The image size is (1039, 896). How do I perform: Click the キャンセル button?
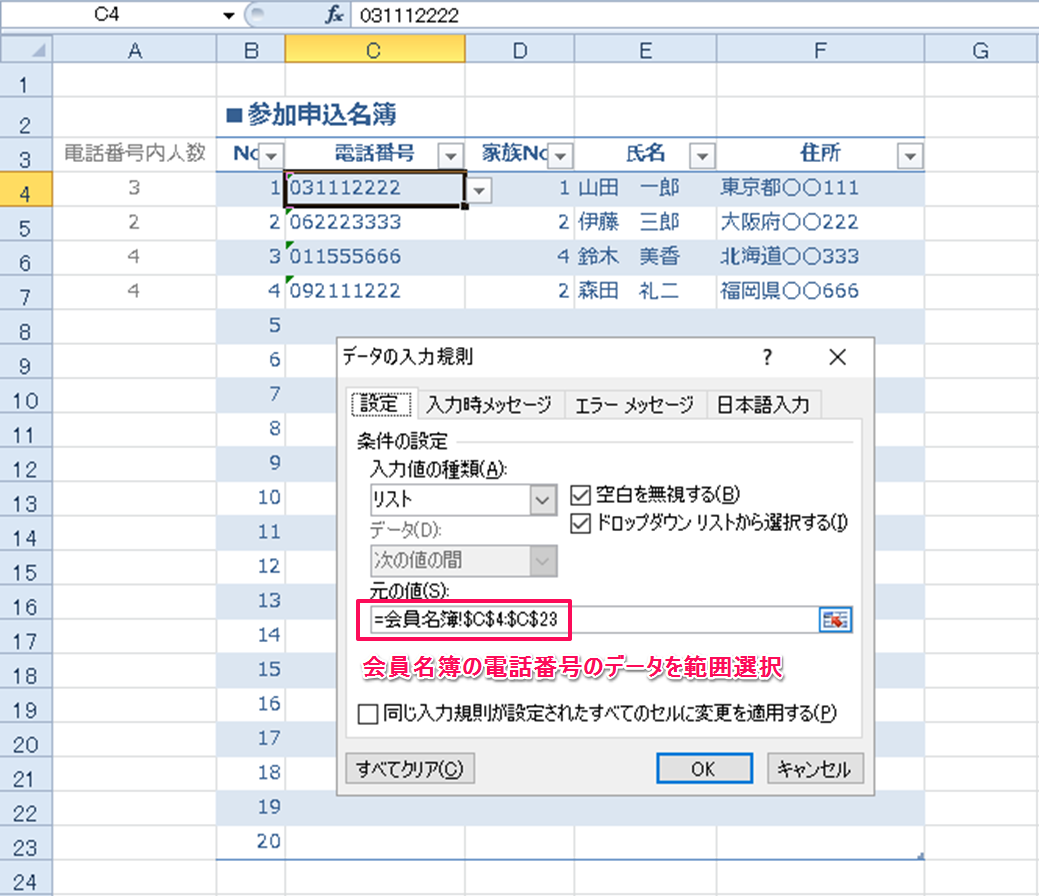(x=814, y=768)
